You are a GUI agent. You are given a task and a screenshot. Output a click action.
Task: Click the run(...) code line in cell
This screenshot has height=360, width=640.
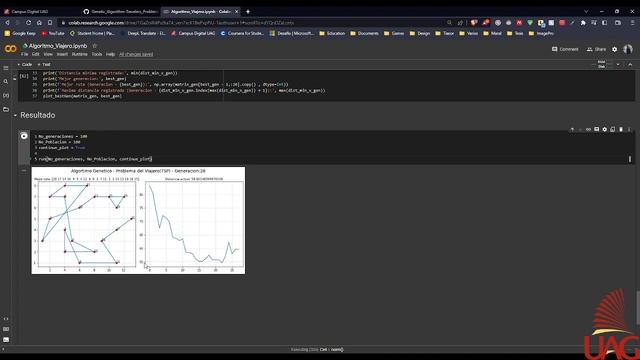(x=95, y=159)
